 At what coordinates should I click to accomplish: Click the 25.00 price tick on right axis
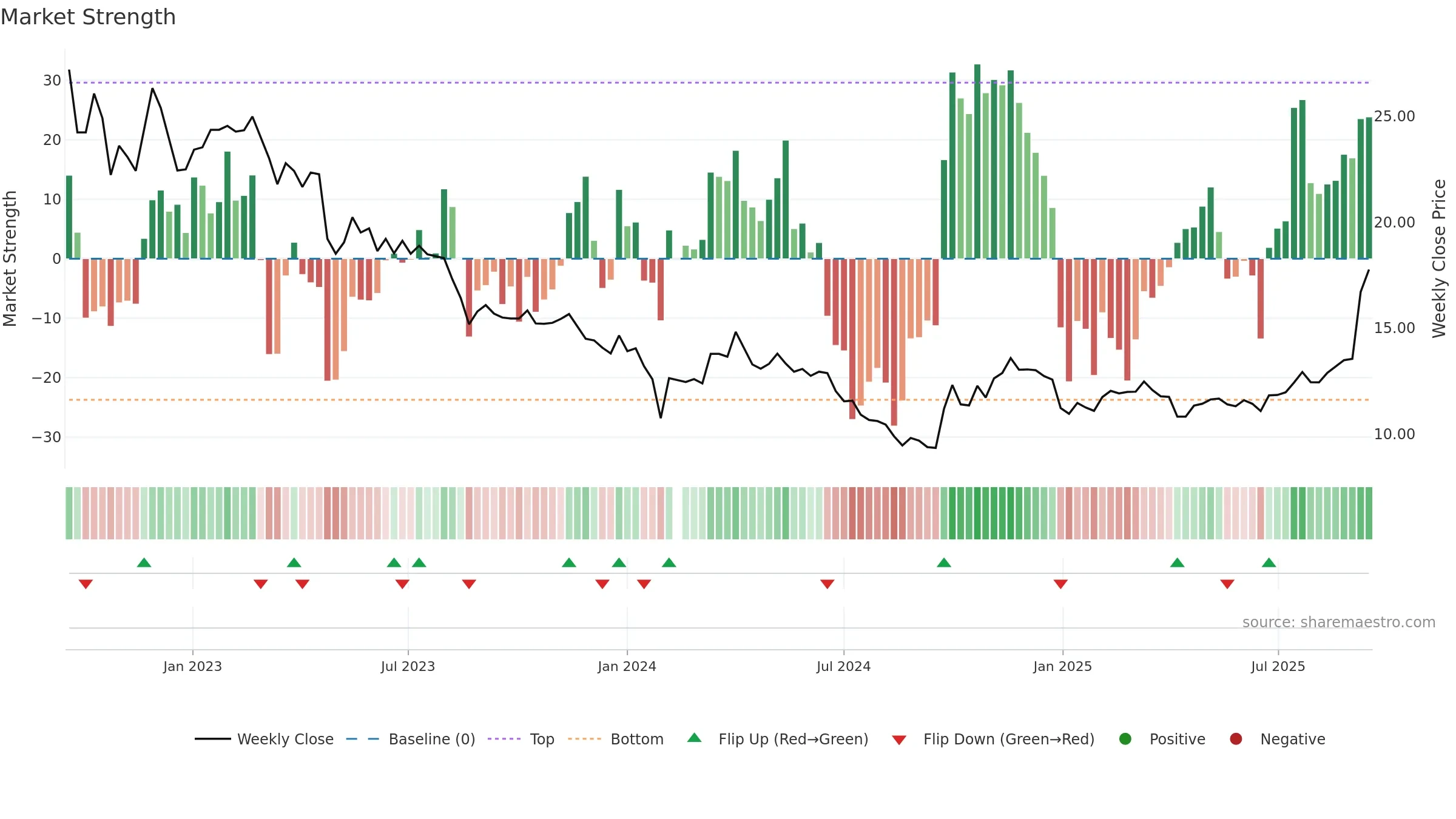pyautogui.click(x=1394, y=116)
